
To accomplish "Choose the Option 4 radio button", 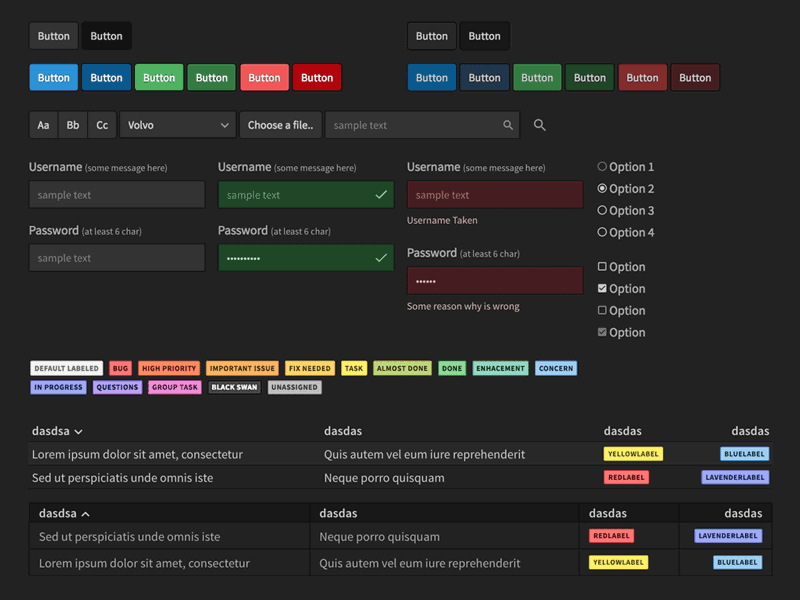I will pos(602,233).
